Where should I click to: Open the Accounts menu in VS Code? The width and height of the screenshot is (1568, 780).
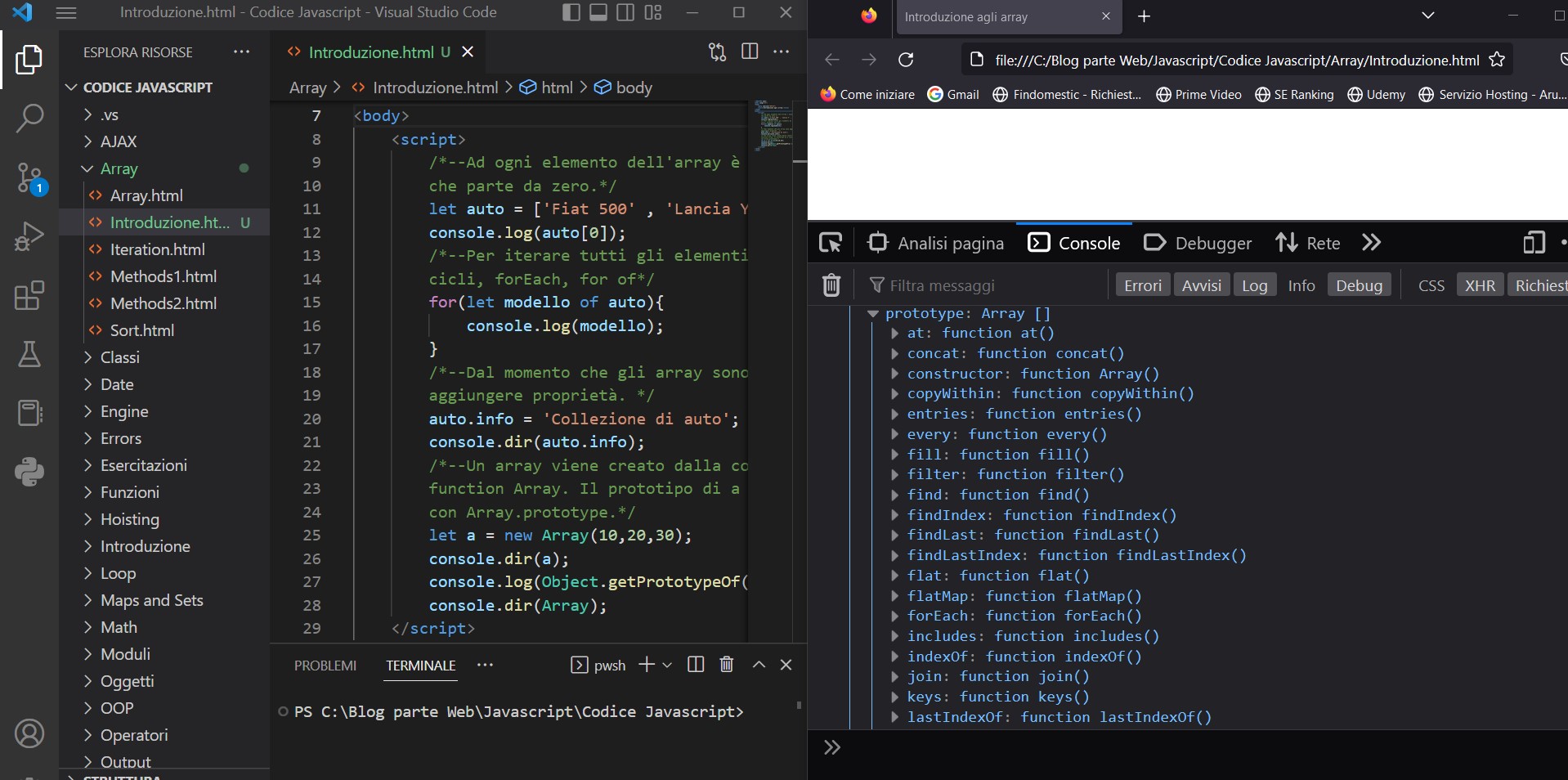pos(29,733)
